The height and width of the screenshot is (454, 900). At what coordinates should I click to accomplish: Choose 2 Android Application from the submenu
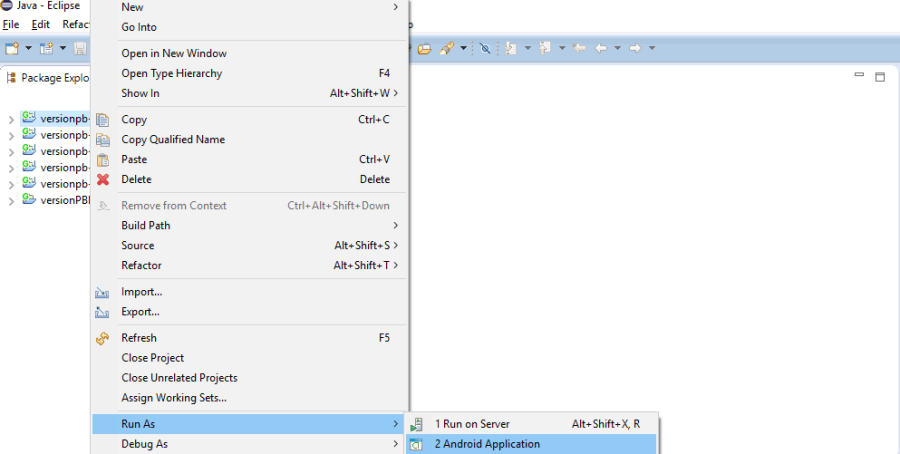[531, 444]
